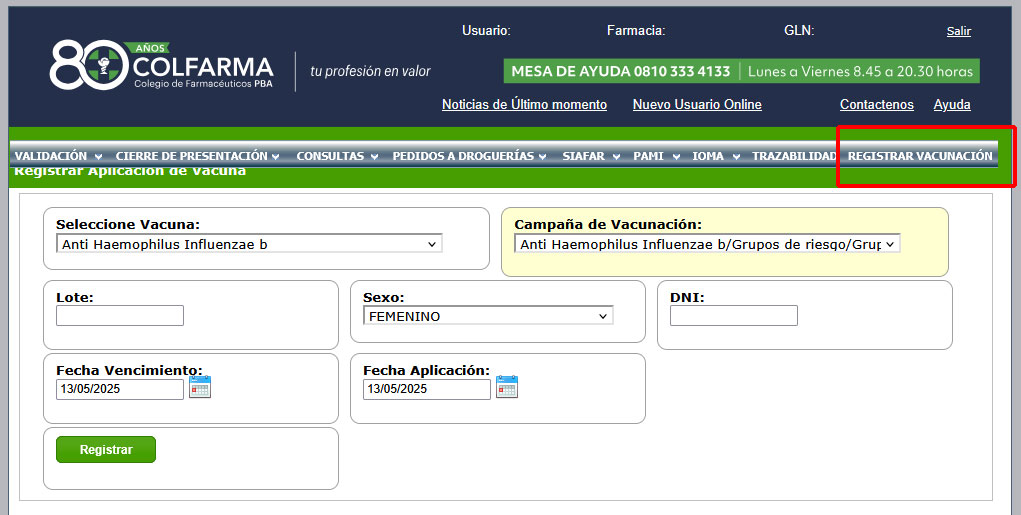Screen dimensions: 1021x515
Task: Click the Fecha Vencimiento date field
Action: pos(120,389)
